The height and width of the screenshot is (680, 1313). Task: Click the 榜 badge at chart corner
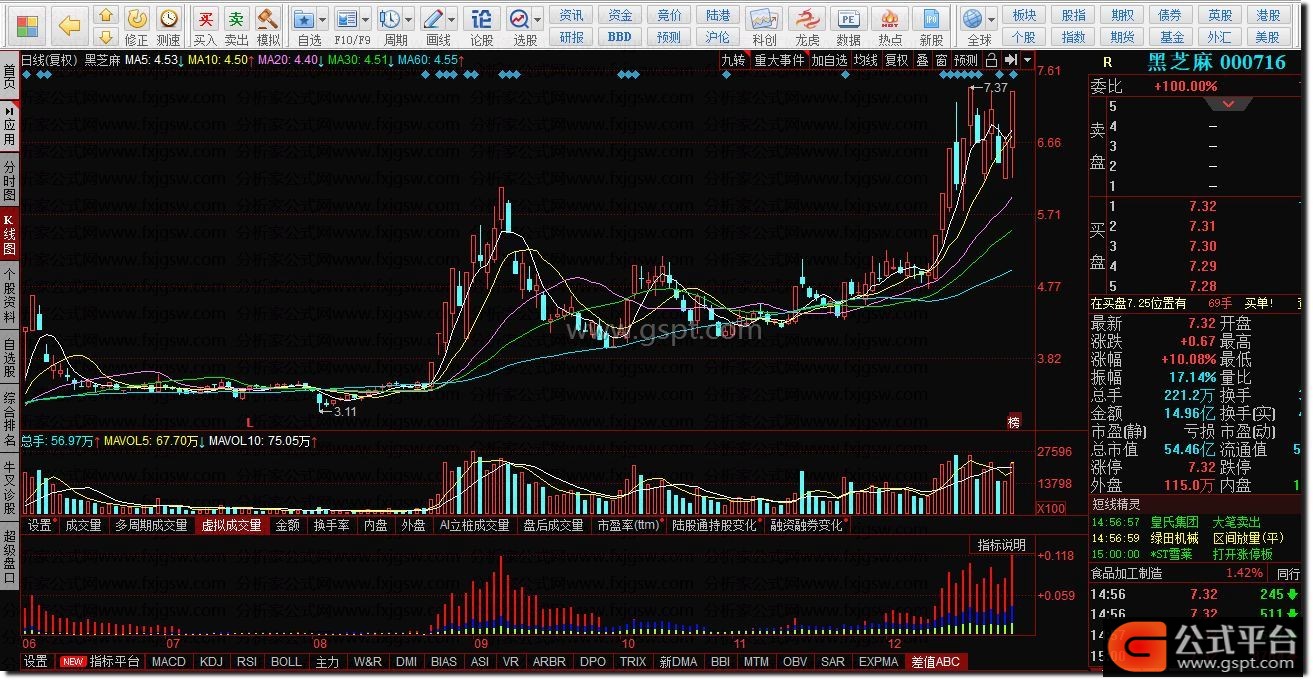[1014, 421]
